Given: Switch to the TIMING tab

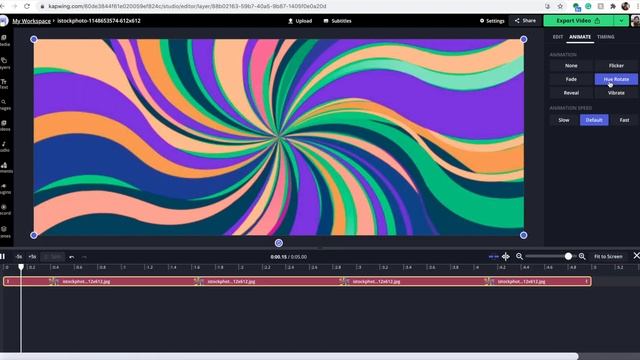Looking at the screenshot, I should [x=605, y=37].
